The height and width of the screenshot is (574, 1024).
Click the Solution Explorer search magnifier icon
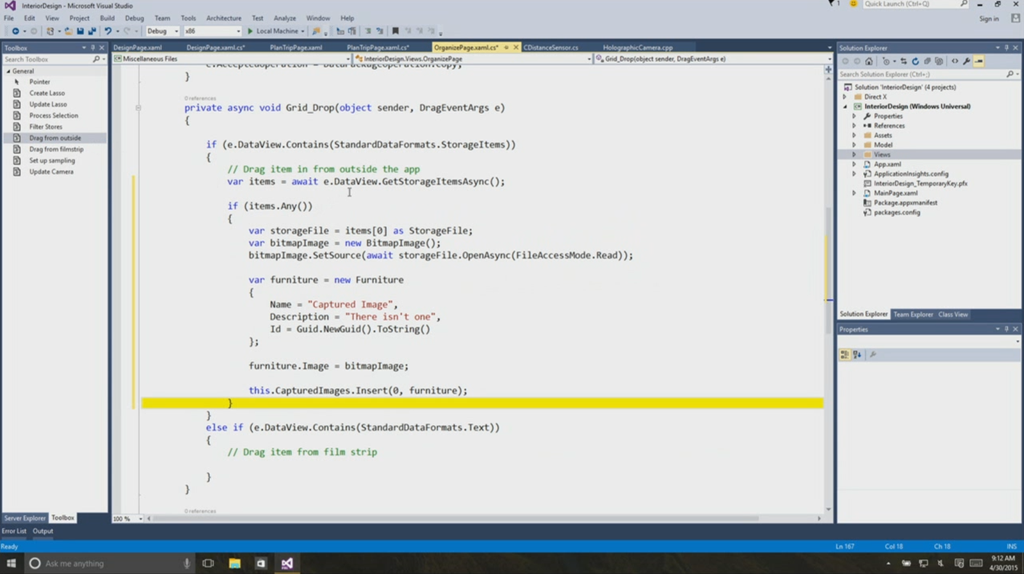[1010, 74]
